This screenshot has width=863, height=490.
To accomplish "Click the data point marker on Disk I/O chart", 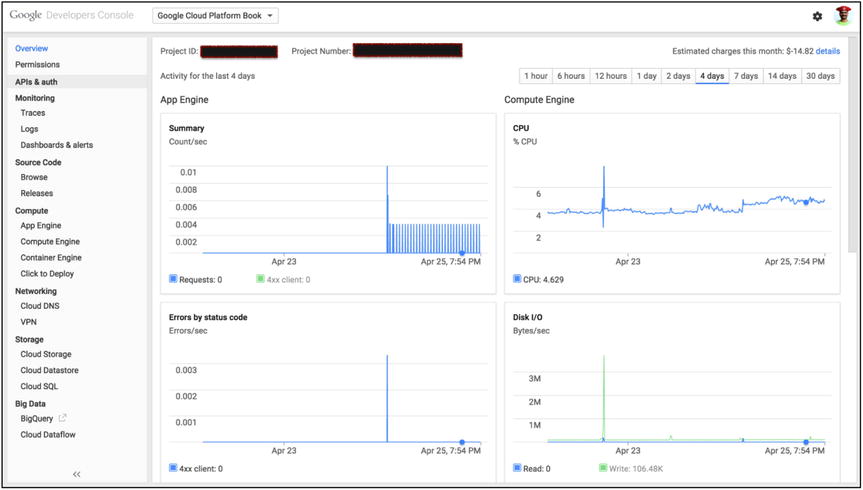I will tap(806, 442).
